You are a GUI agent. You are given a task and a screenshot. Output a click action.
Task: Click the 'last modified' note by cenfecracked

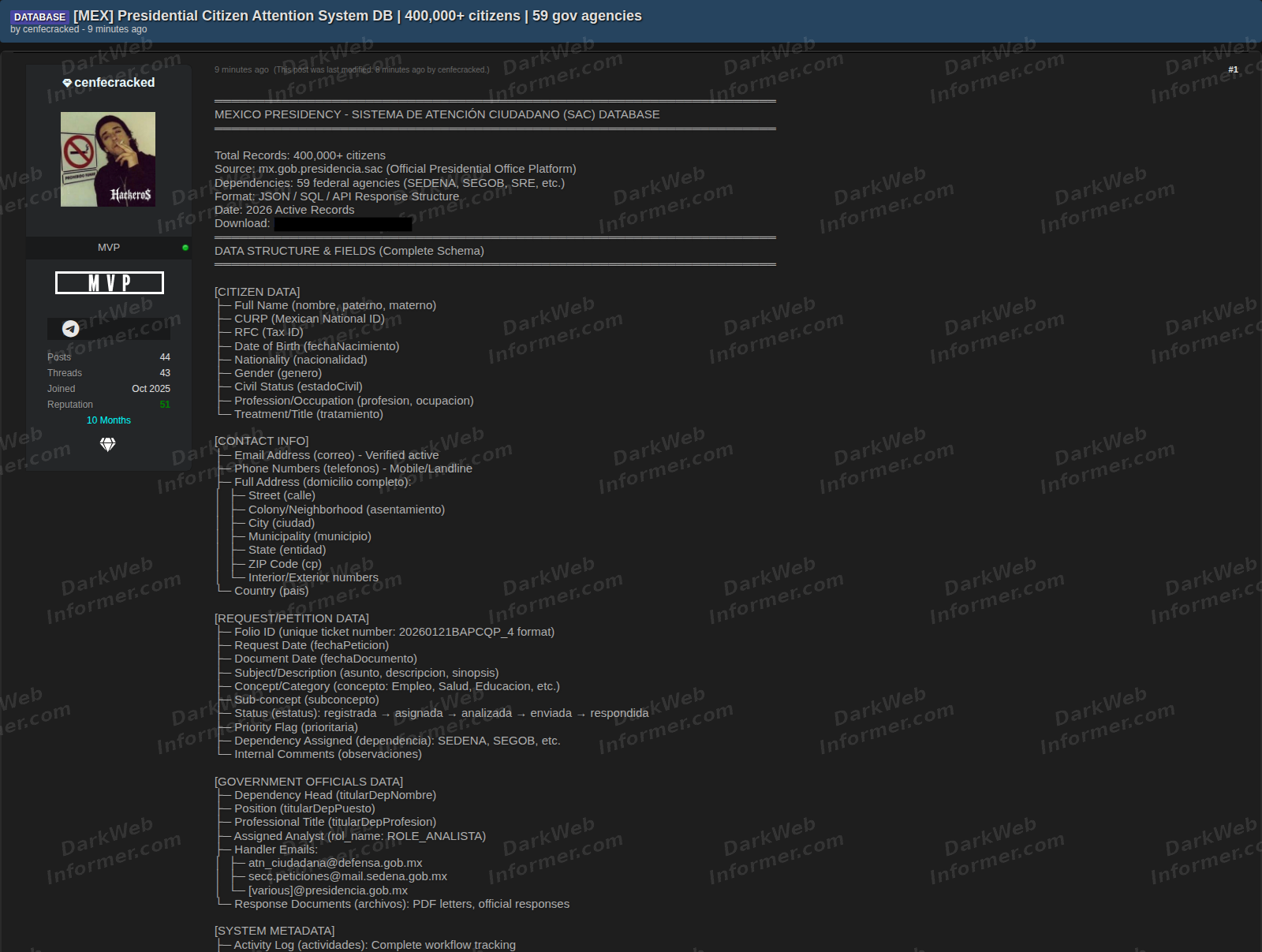pyautogui.click(x=382, y=69)
